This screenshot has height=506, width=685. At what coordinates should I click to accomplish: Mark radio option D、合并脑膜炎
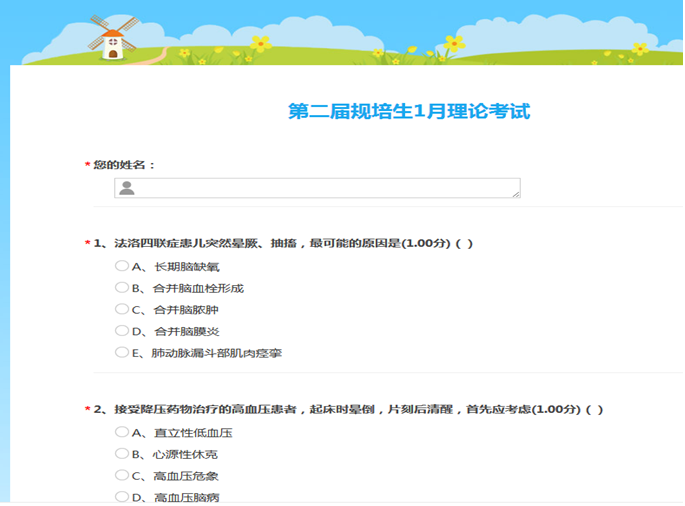(x=122, y=331)
